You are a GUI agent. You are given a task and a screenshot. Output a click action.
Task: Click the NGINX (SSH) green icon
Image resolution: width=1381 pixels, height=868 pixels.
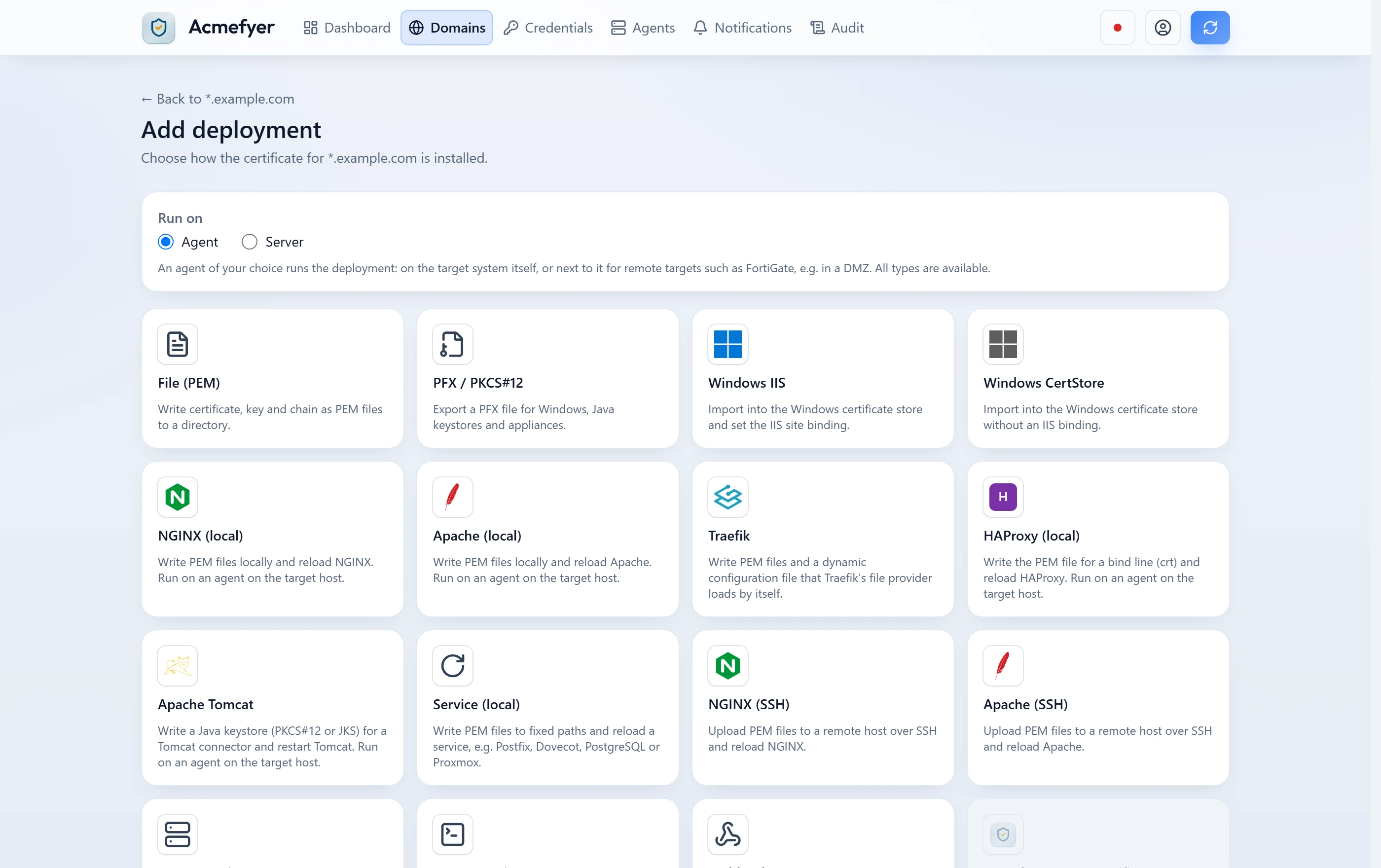coord(728,666)
